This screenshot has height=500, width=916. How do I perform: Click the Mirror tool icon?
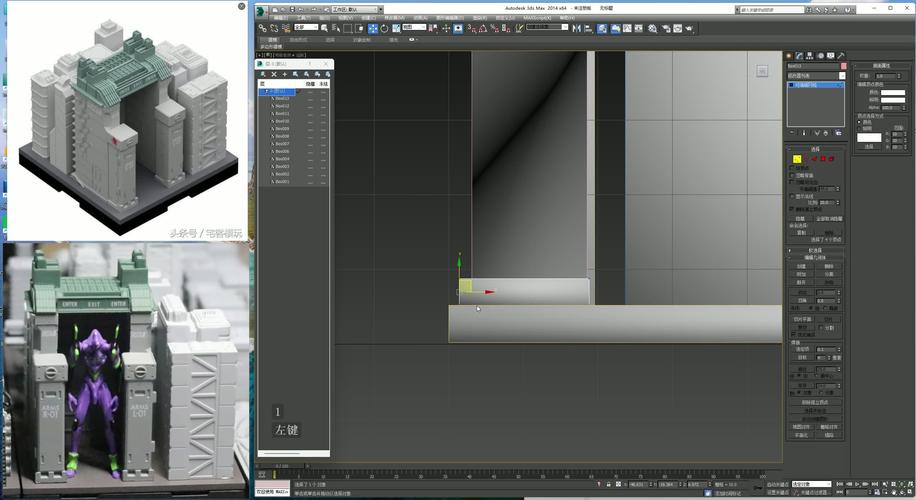[577, 28]
